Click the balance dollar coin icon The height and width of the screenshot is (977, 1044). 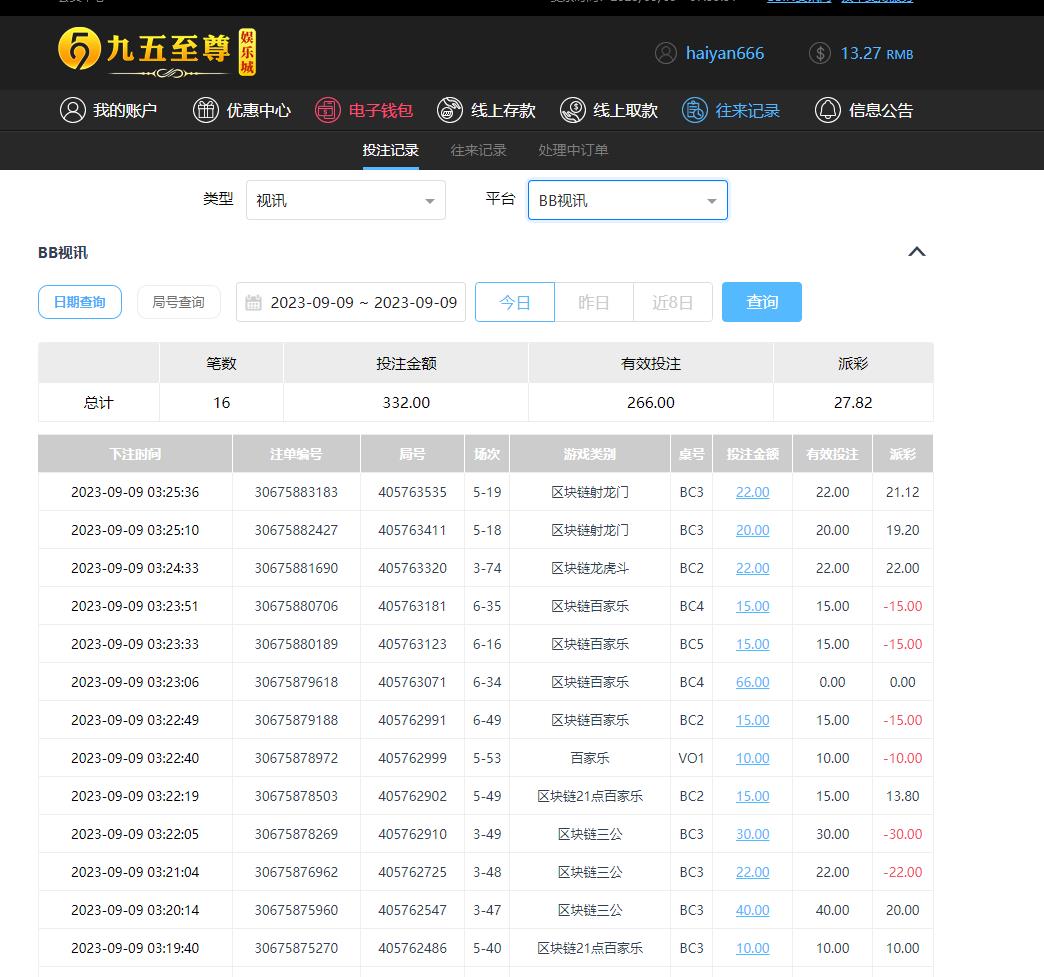coord(820,53)
